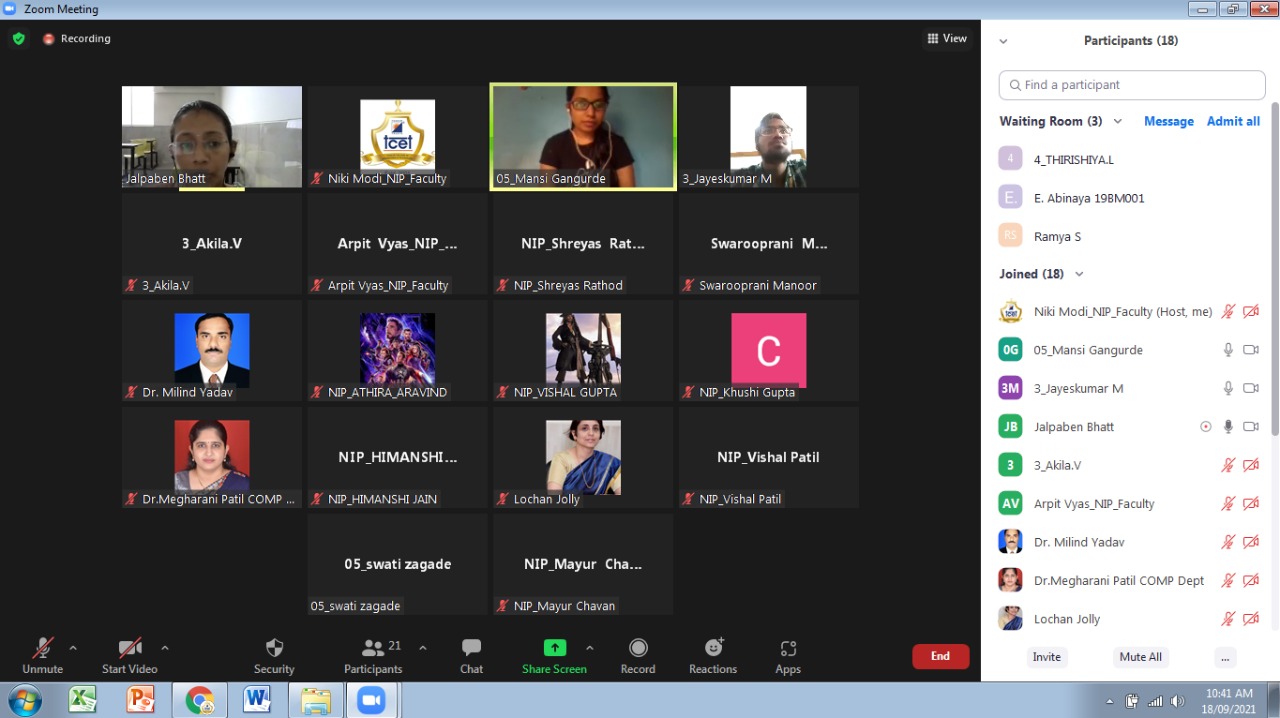
Task: Select Jalpaben Bhatt video tile
Action: coord(212,137)
